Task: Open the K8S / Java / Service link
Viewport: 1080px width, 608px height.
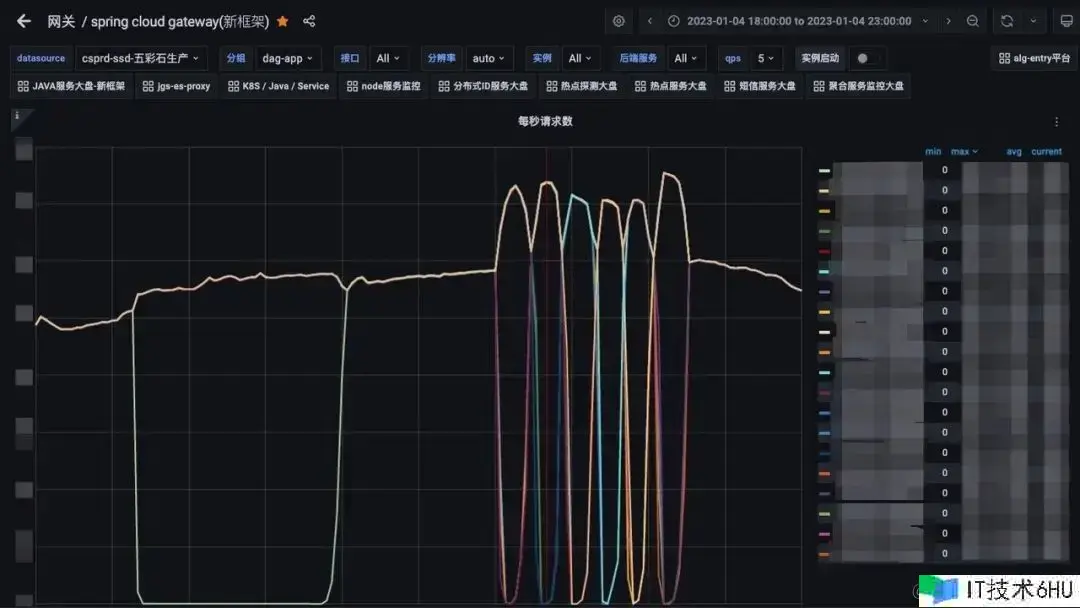Action: tap(278, 86)
